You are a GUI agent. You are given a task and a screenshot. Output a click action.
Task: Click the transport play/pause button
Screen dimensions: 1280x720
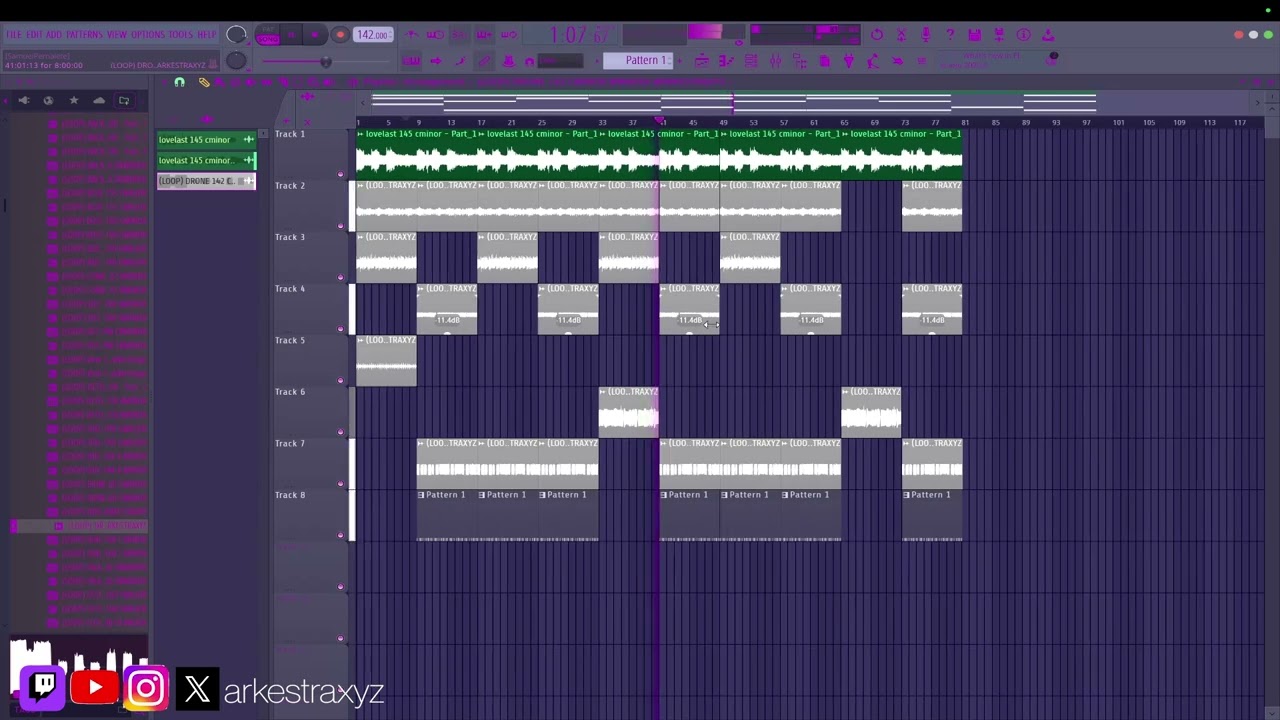tap(291, 34)
